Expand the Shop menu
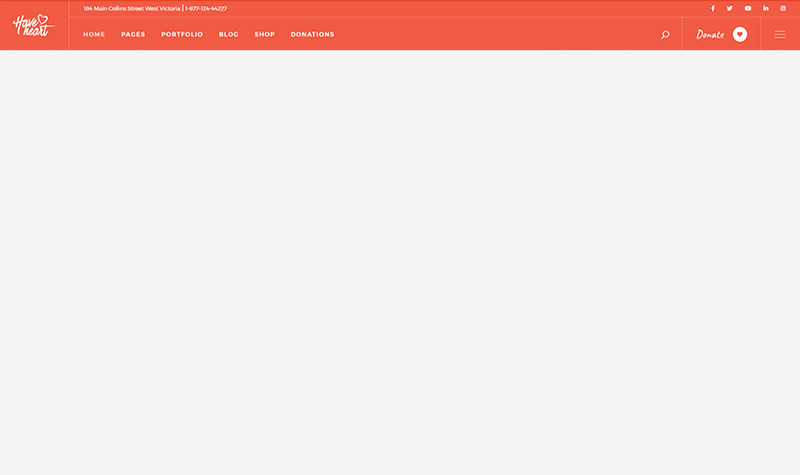The height and width of the screenshot is (475, 800). click(x=264, y=35)
